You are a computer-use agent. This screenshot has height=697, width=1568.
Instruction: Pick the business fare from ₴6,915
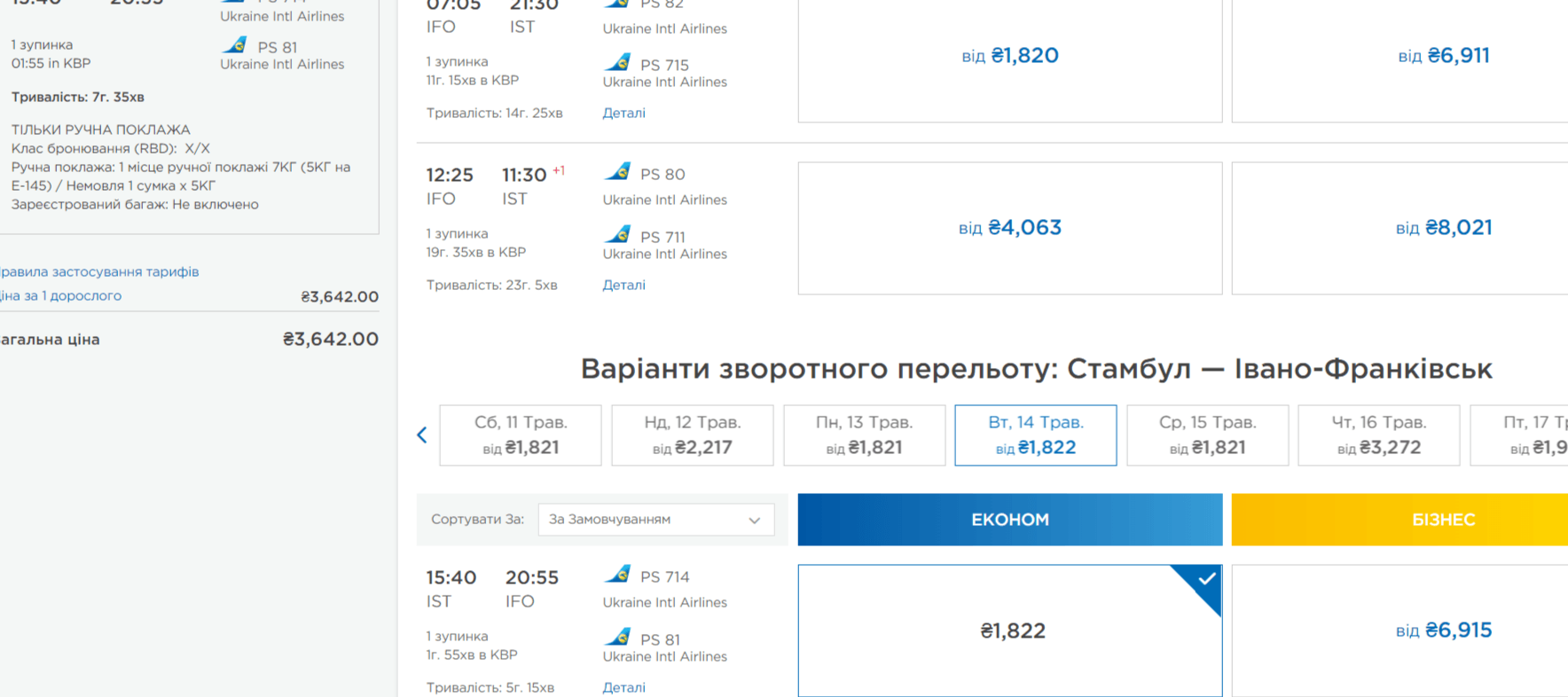click(x=1399, y=630)
